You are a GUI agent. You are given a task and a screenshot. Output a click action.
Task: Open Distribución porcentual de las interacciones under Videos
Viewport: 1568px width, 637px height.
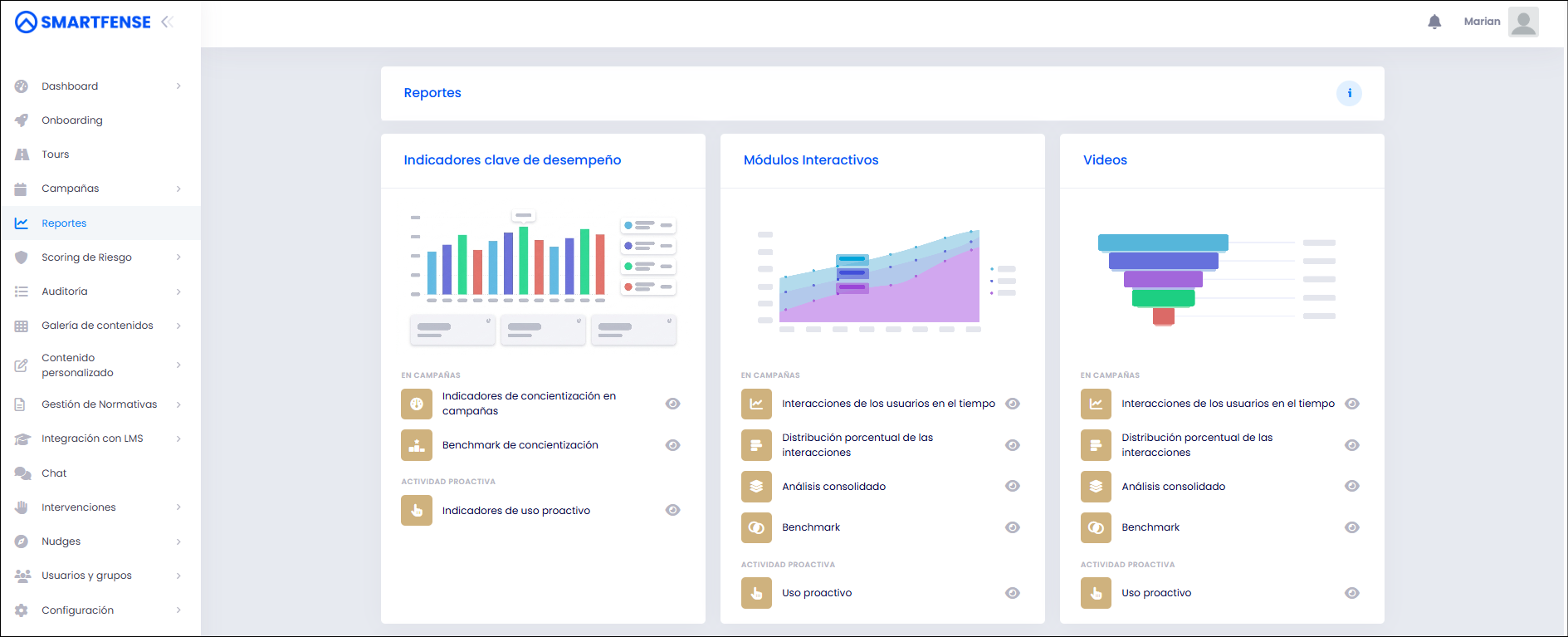pos(1197,445)
